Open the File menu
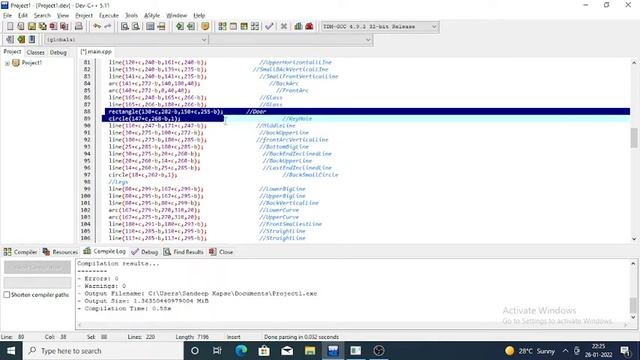Screen dimensions: 640x360 pyautogui.click(x=7, y=16)
